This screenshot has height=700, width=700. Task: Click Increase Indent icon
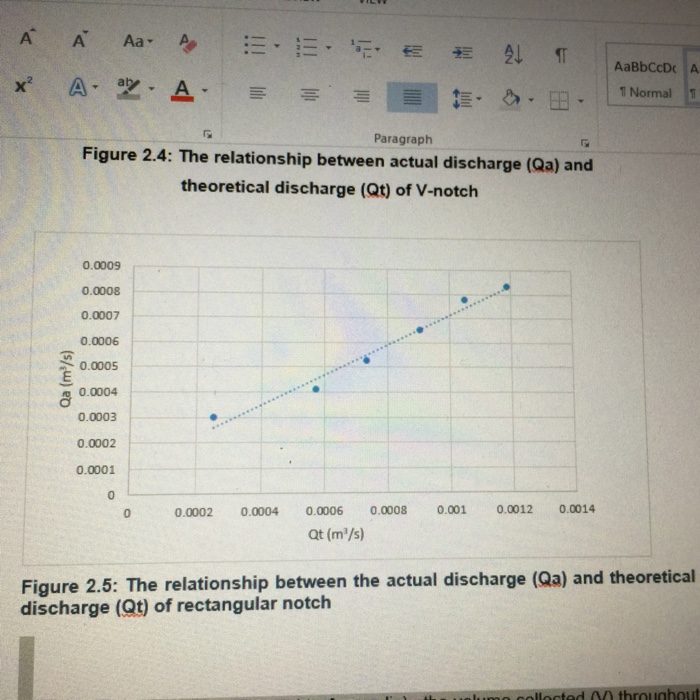463,53
